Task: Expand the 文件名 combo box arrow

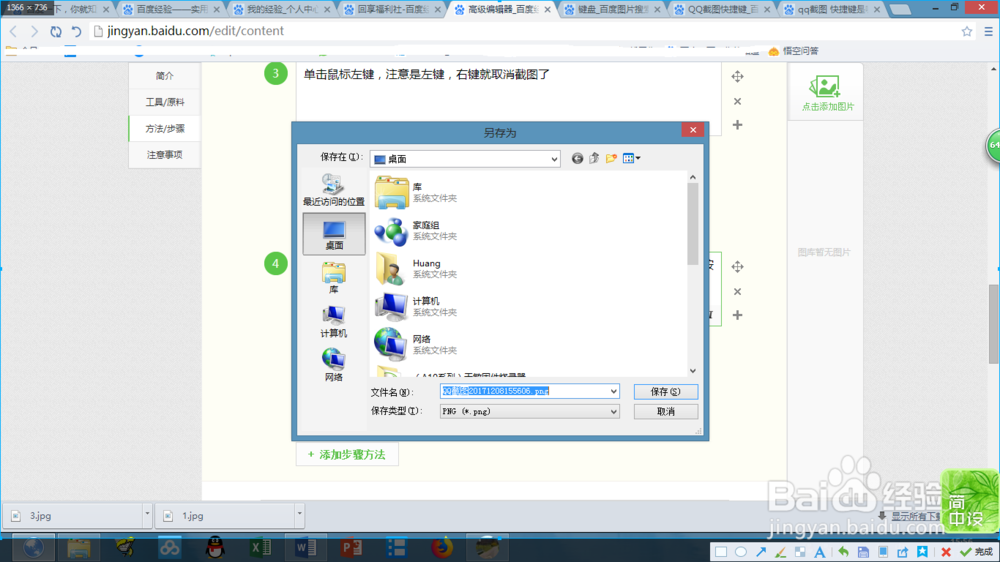Action: coord(614,391)
